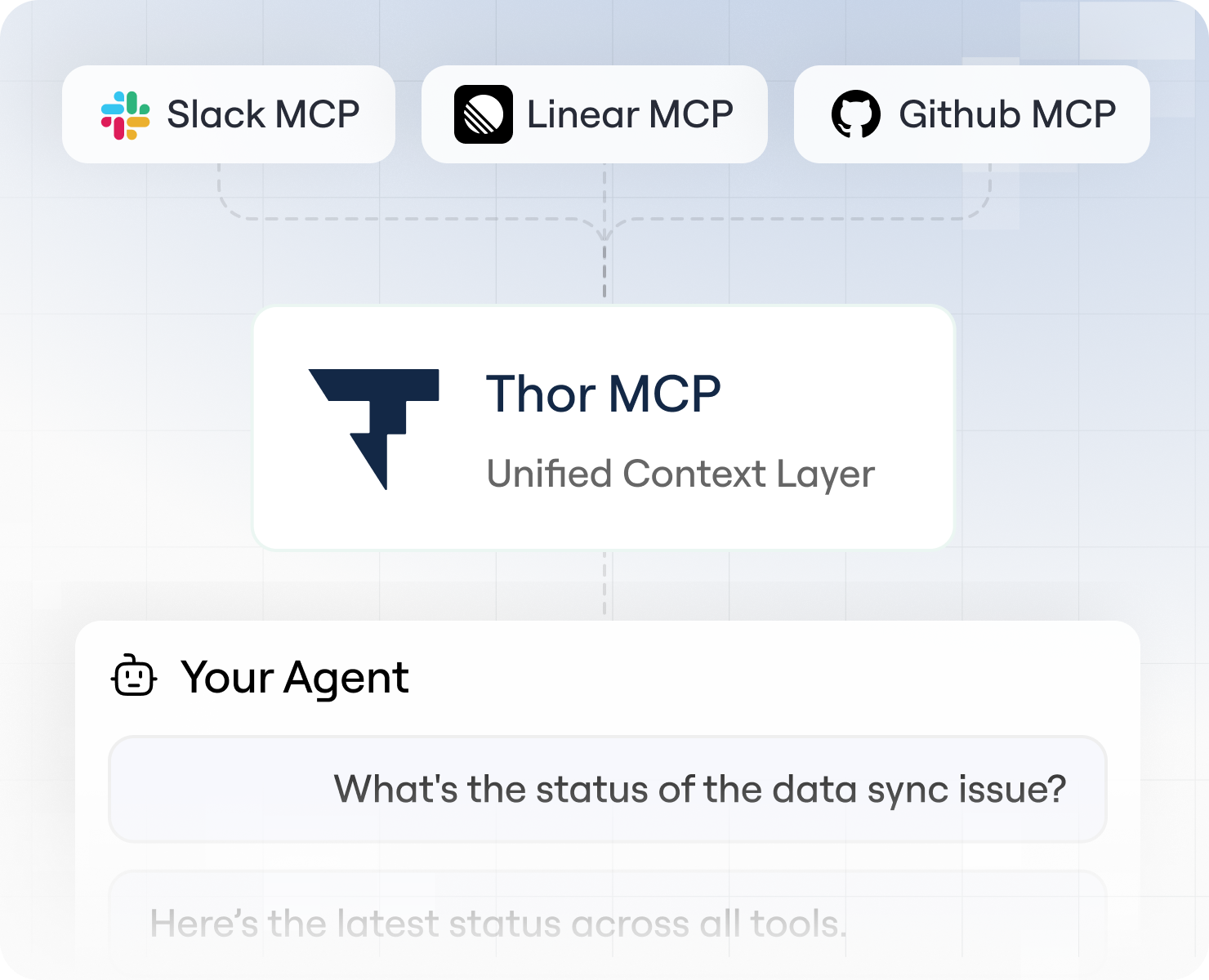Click the Github octocat icon
This screenshot has height=980, width=1209.
856,114
